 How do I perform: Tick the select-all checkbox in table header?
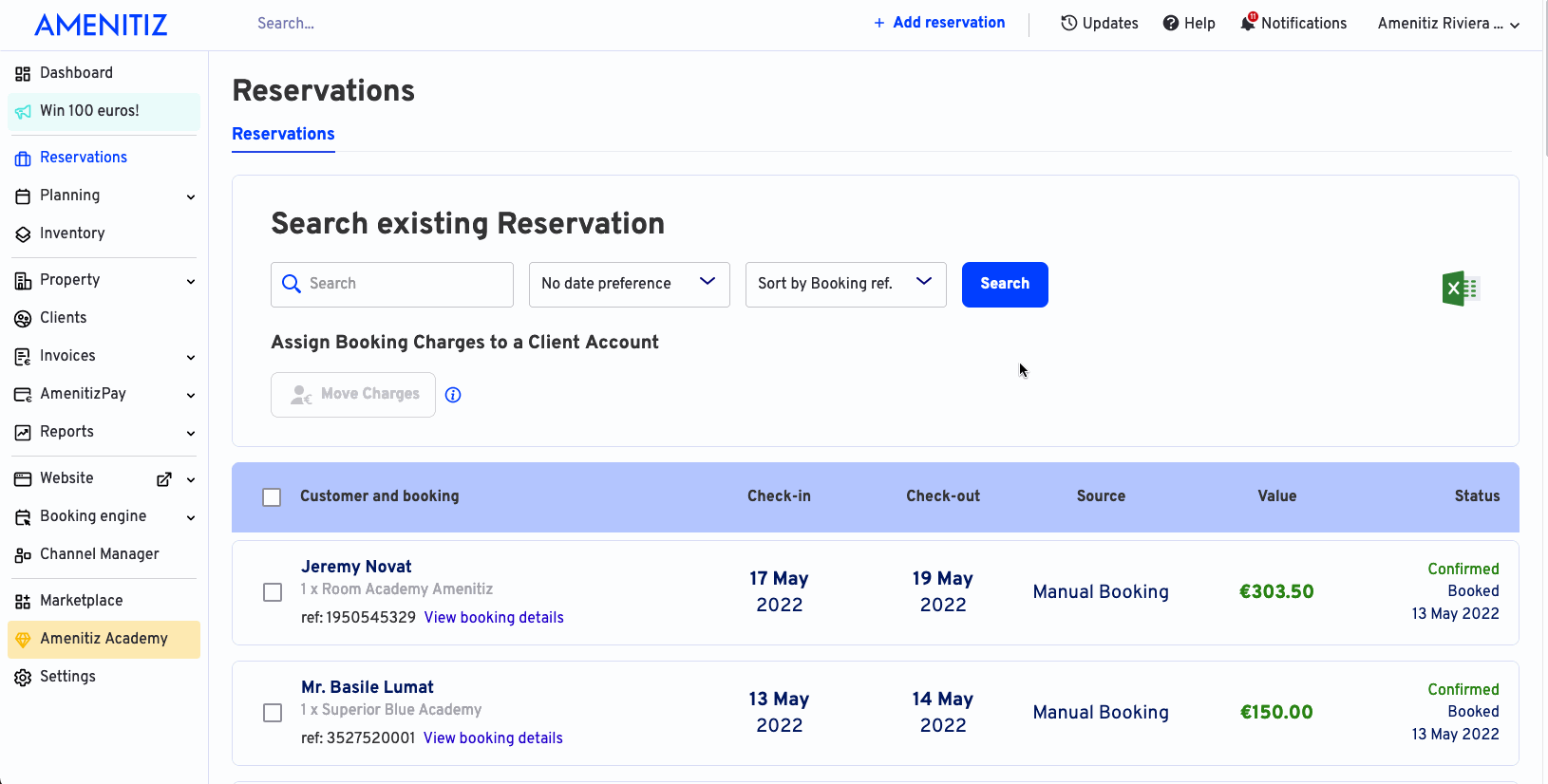click(x=272, y=497)
